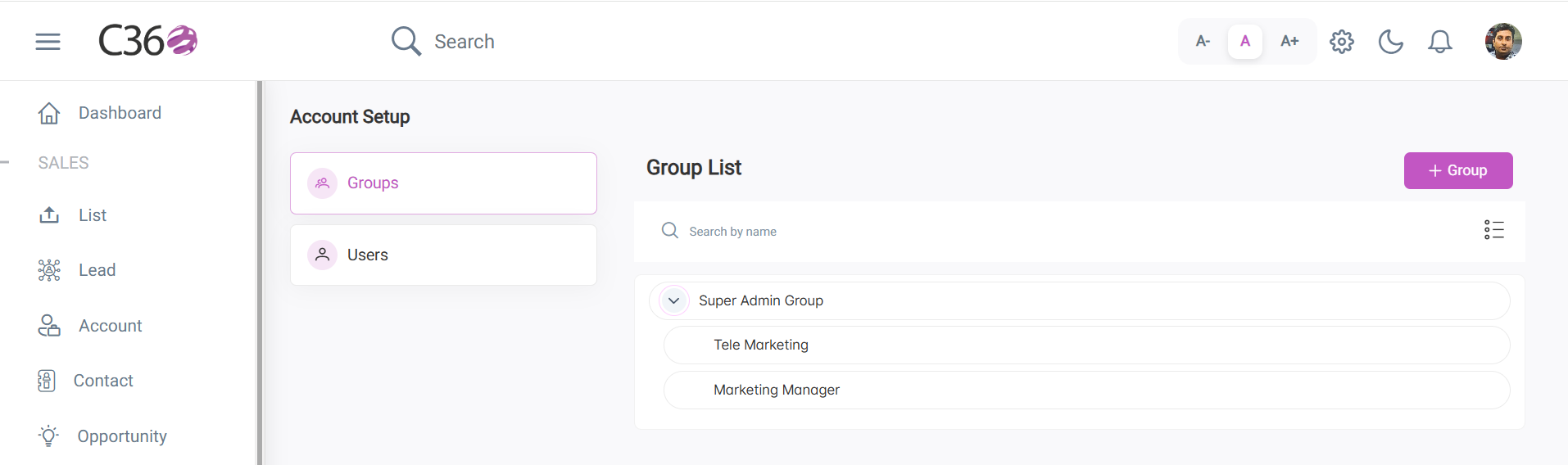Click the SALES section label
Viewport: 1568px width, 465px height.
pyautogui.click(x=63, y=163)
